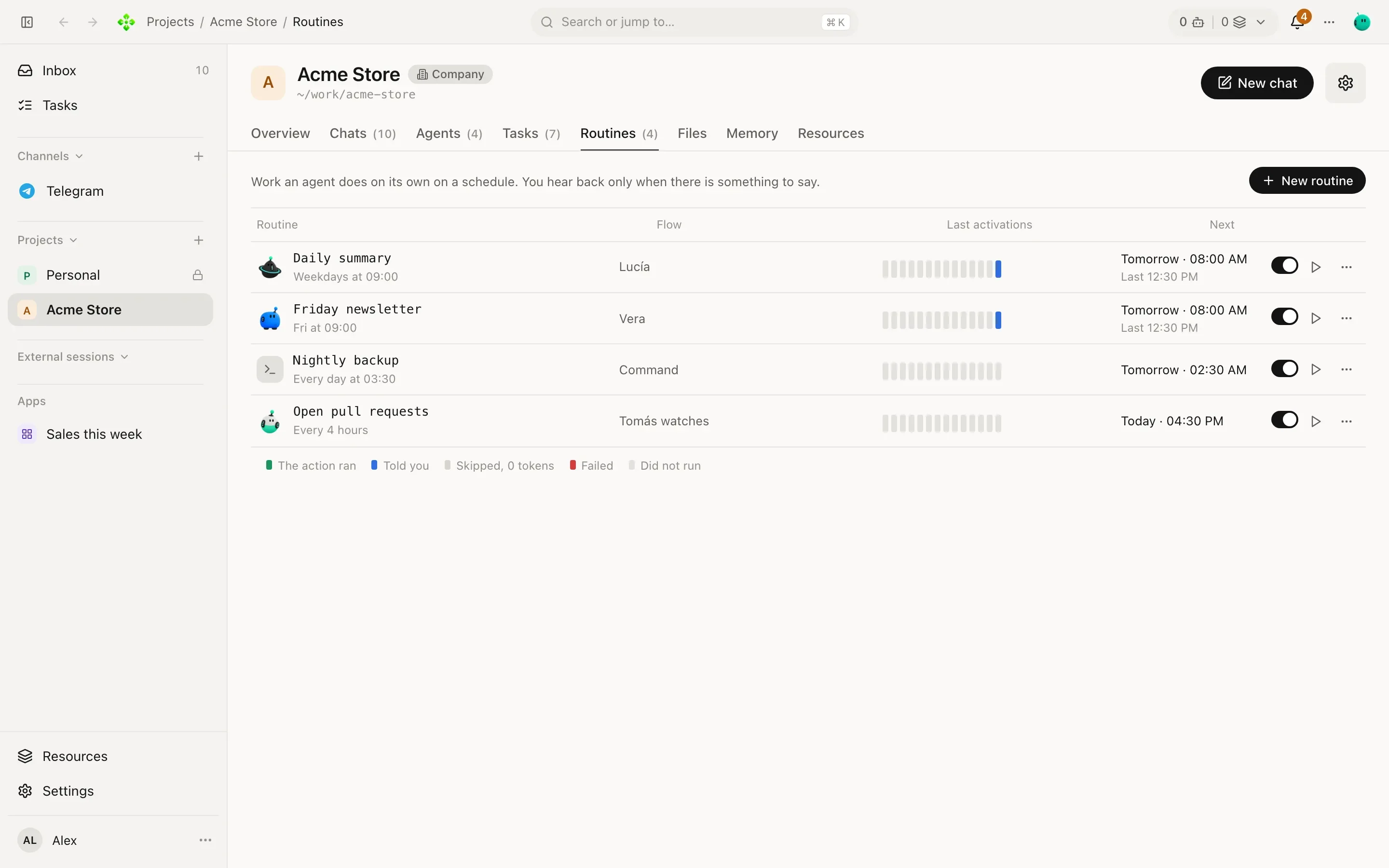Add a new project with plus icon
The height and width of the screenshot is (868, 1389).
(x=199, y=240)
